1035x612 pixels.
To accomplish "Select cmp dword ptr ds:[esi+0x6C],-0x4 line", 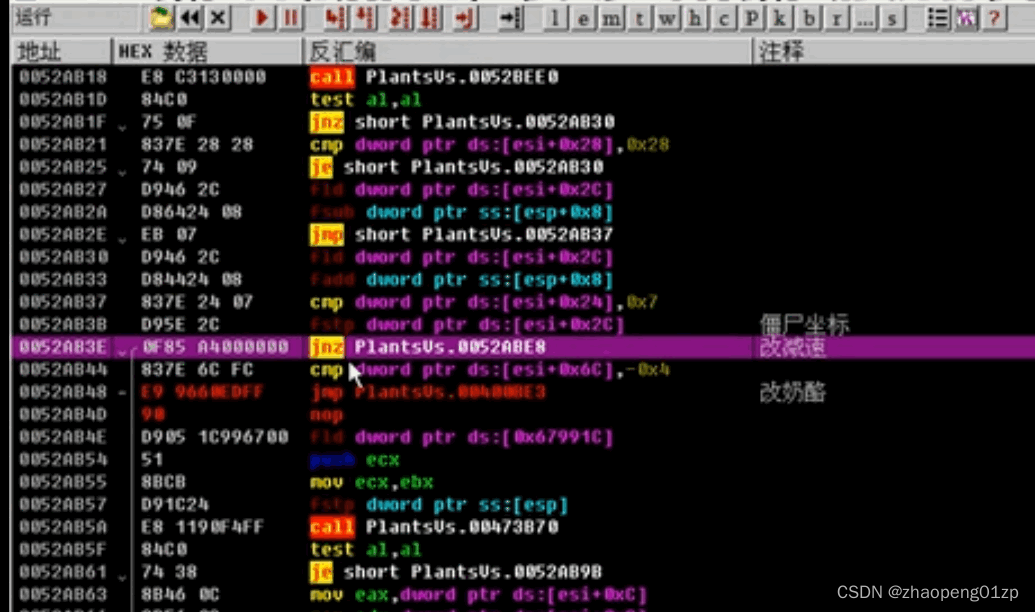I will coord(490,369).
